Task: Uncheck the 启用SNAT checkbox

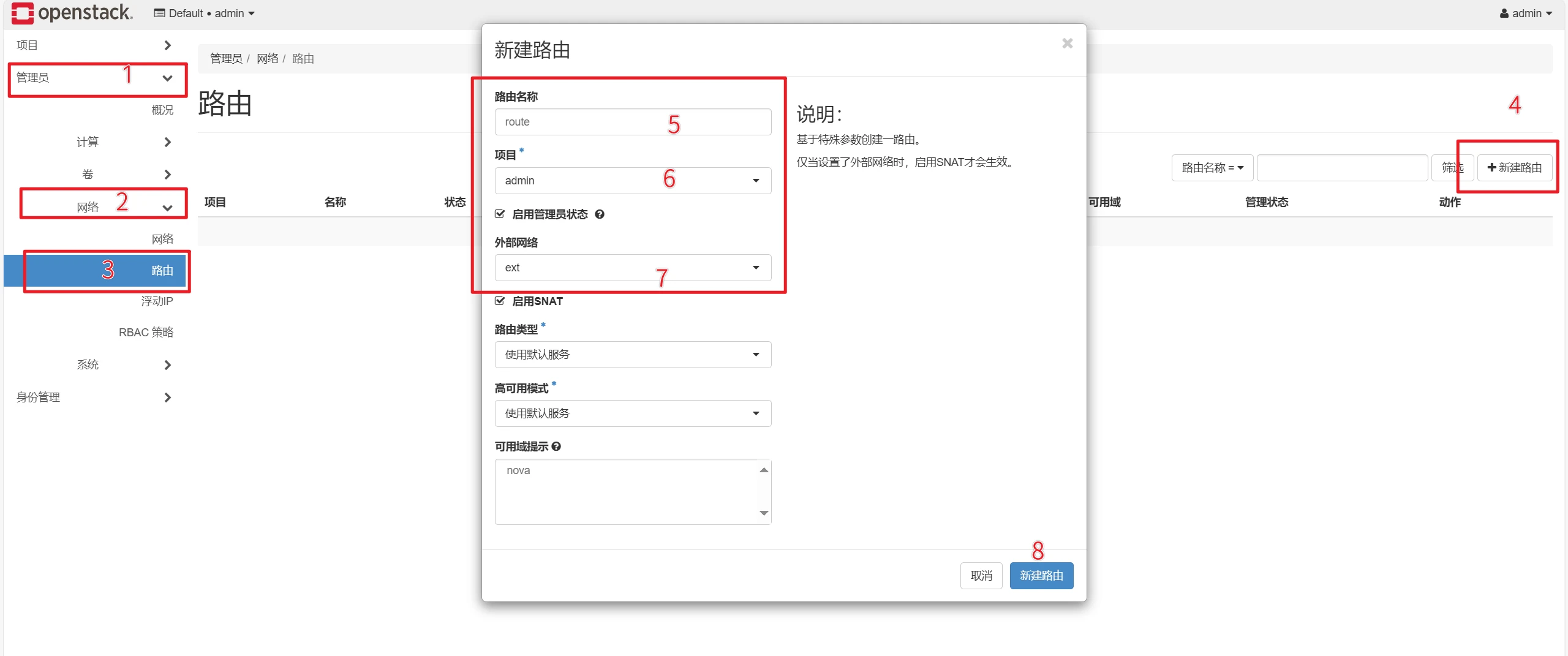Action: click(500, 301)
